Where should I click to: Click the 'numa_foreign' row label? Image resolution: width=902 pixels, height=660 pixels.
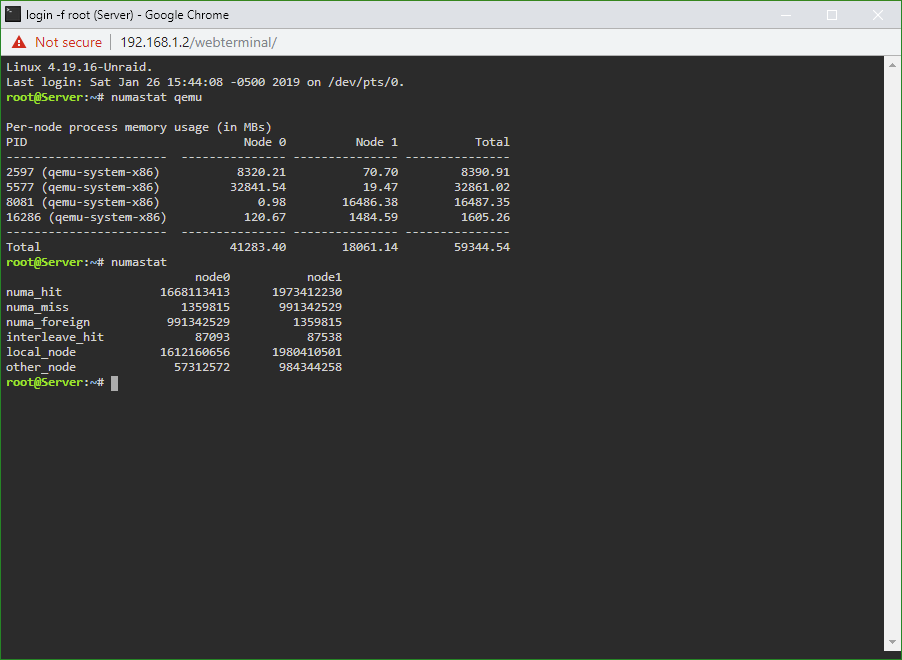(x=48, y=322)
